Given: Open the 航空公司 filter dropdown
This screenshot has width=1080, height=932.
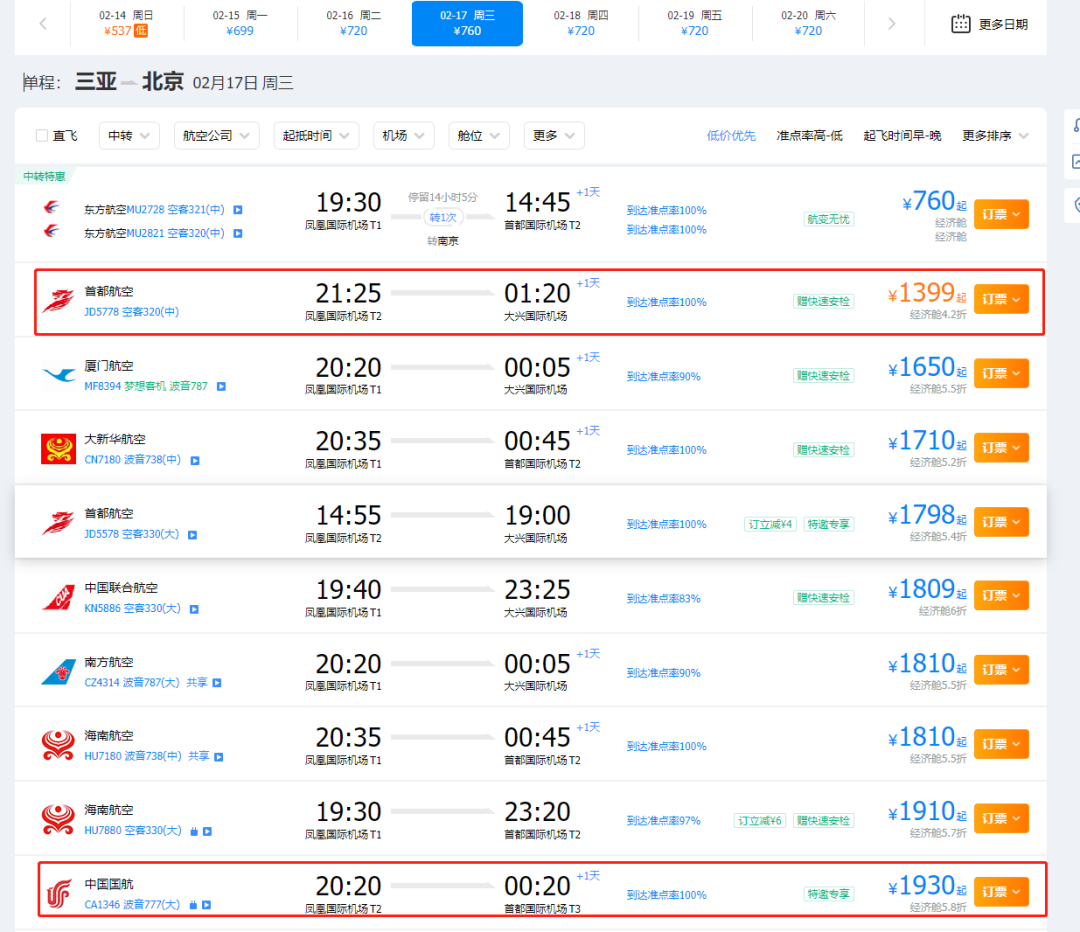Looking at the screenshot, I should (x=216, y=135).
